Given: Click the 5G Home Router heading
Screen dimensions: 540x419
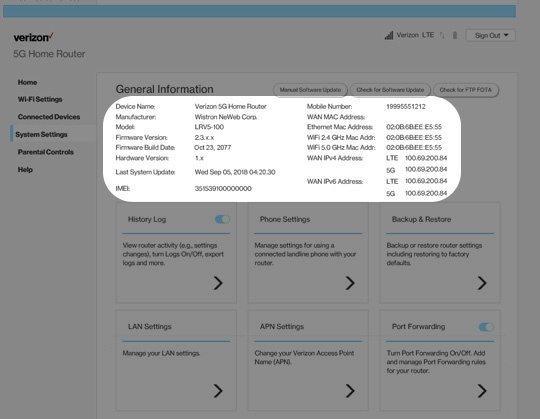Looking at the screenshot, I should click(49, 54).
